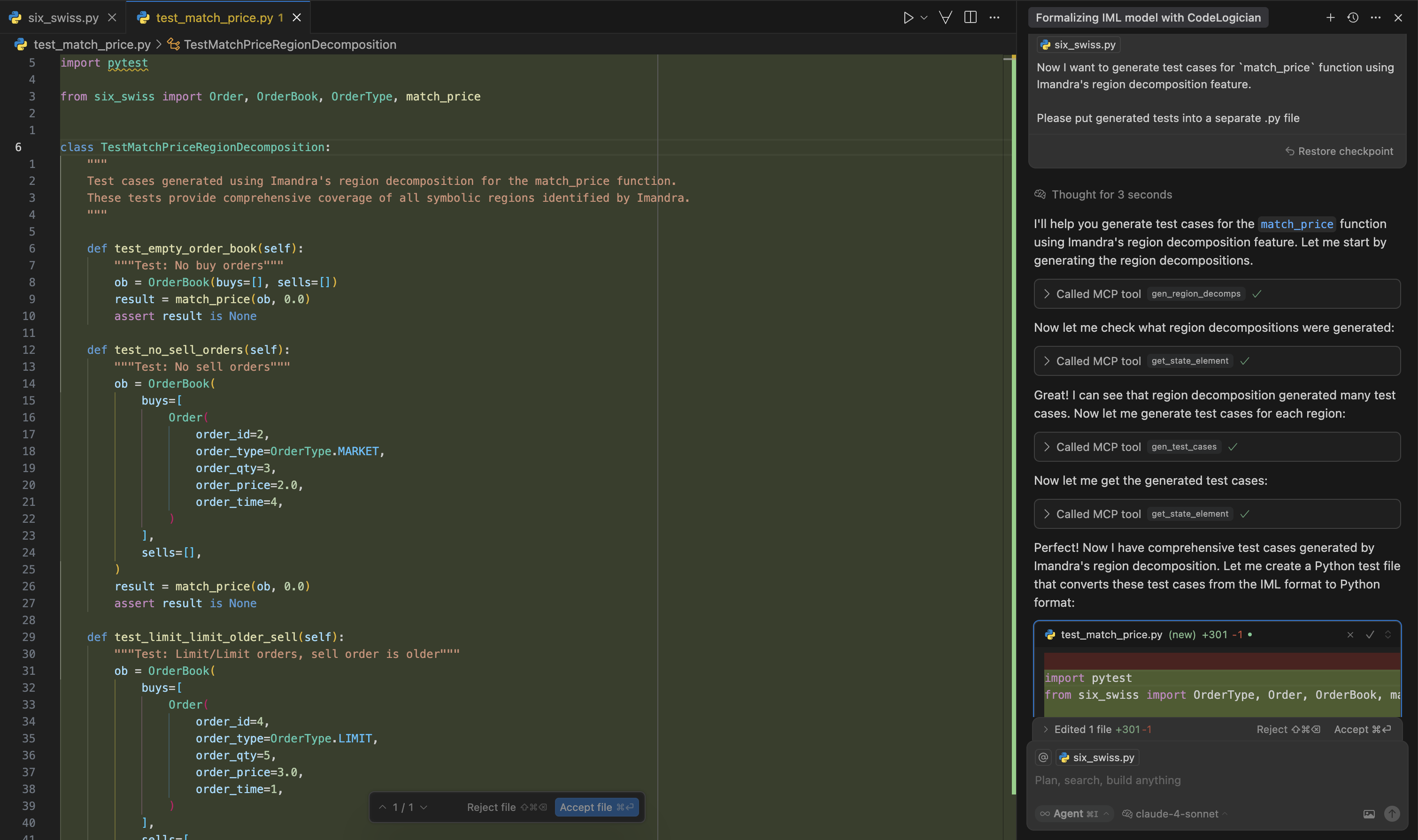Open the run options dropdown arrow
The width and height of the screenshot is (1418, 840).
tap(924, 17)
